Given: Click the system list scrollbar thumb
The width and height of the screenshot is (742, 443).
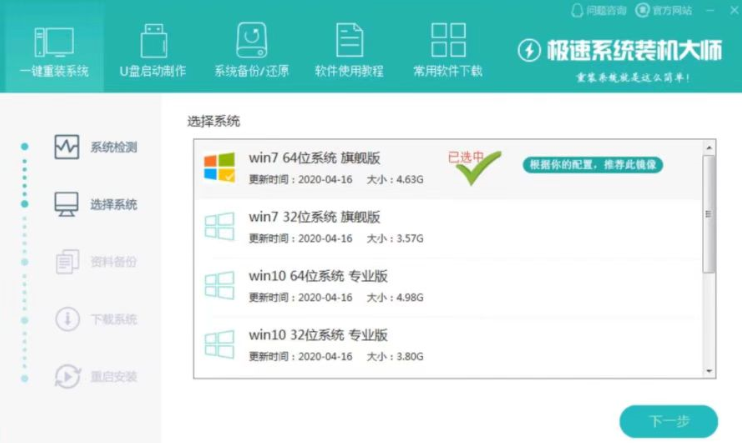Looking at the screenshot, I should point(708,214).
